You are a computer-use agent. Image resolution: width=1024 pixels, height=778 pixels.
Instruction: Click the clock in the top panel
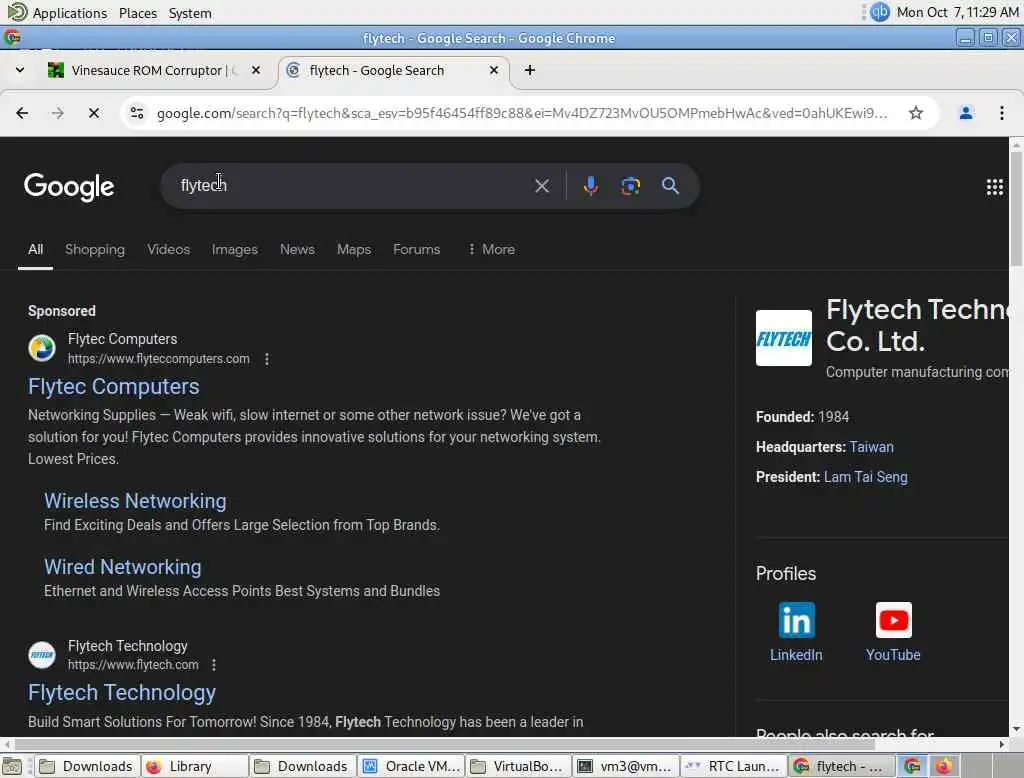[x=957, y=12]
